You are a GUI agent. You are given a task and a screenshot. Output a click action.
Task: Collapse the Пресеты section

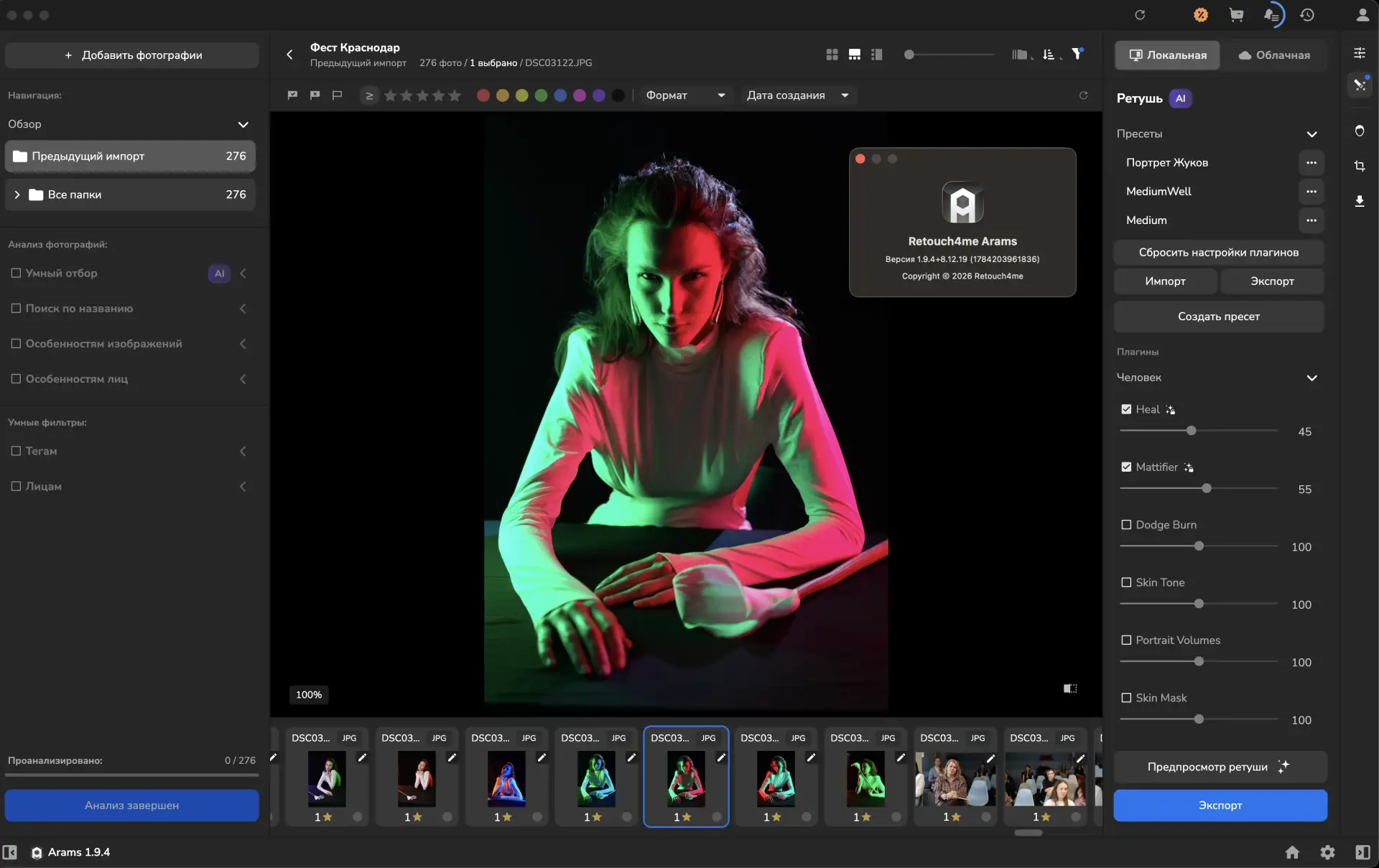1311,134
